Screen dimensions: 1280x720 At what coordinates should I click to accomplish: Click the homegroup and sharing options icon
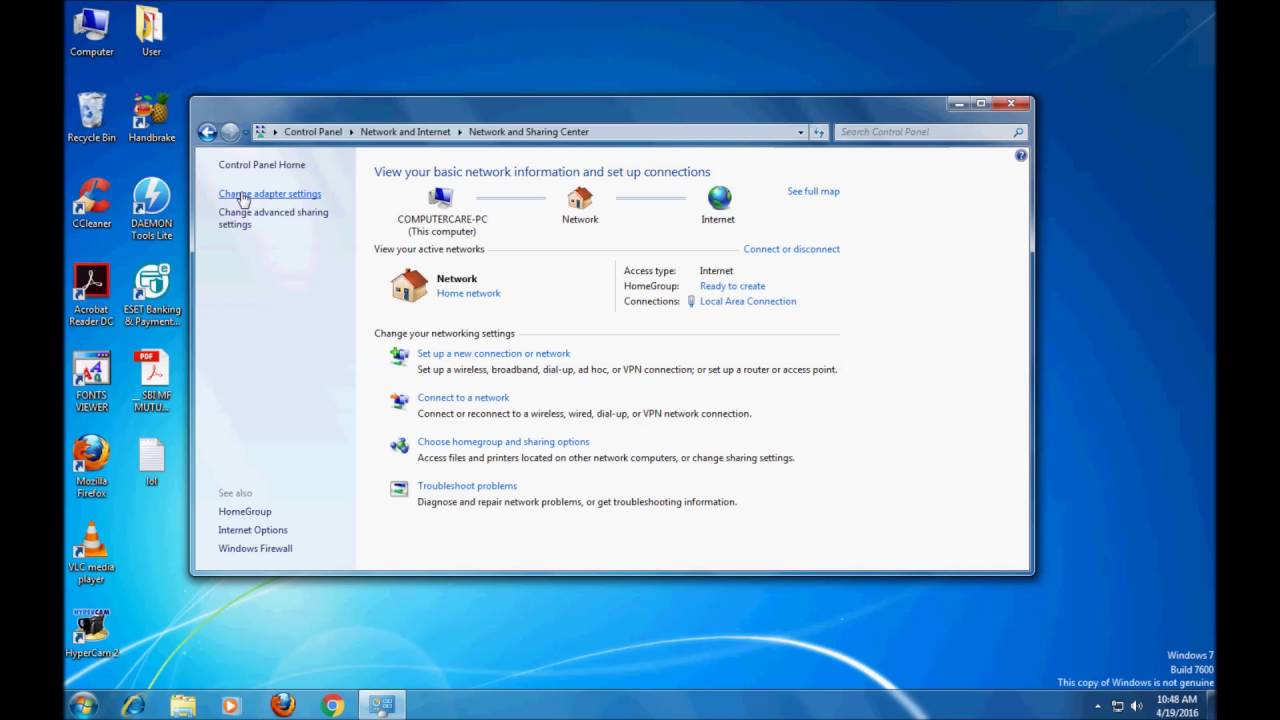click(399, 445)
